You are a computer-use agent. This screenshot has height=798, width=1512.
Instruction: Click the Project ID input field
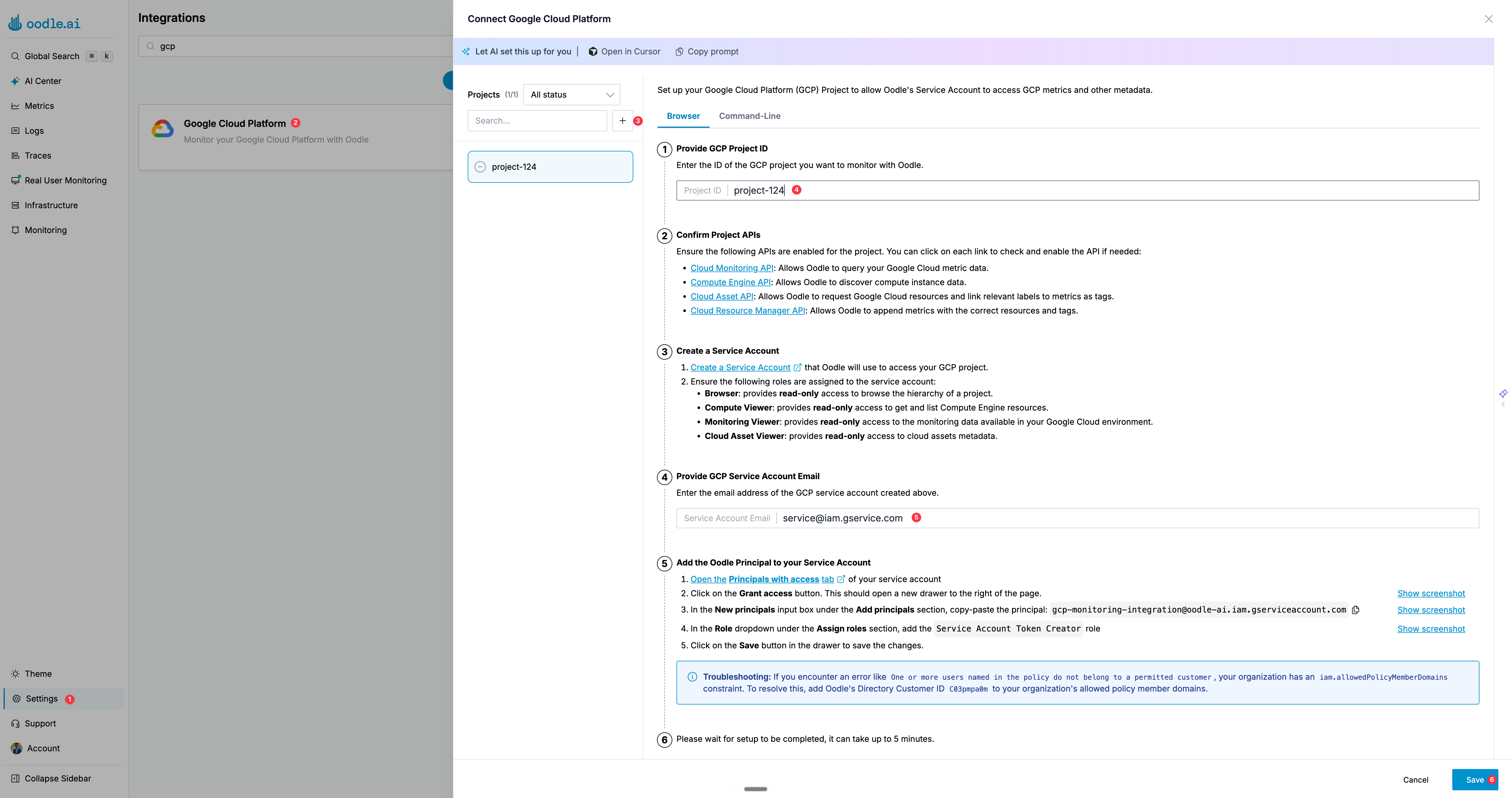point(1077,190)
